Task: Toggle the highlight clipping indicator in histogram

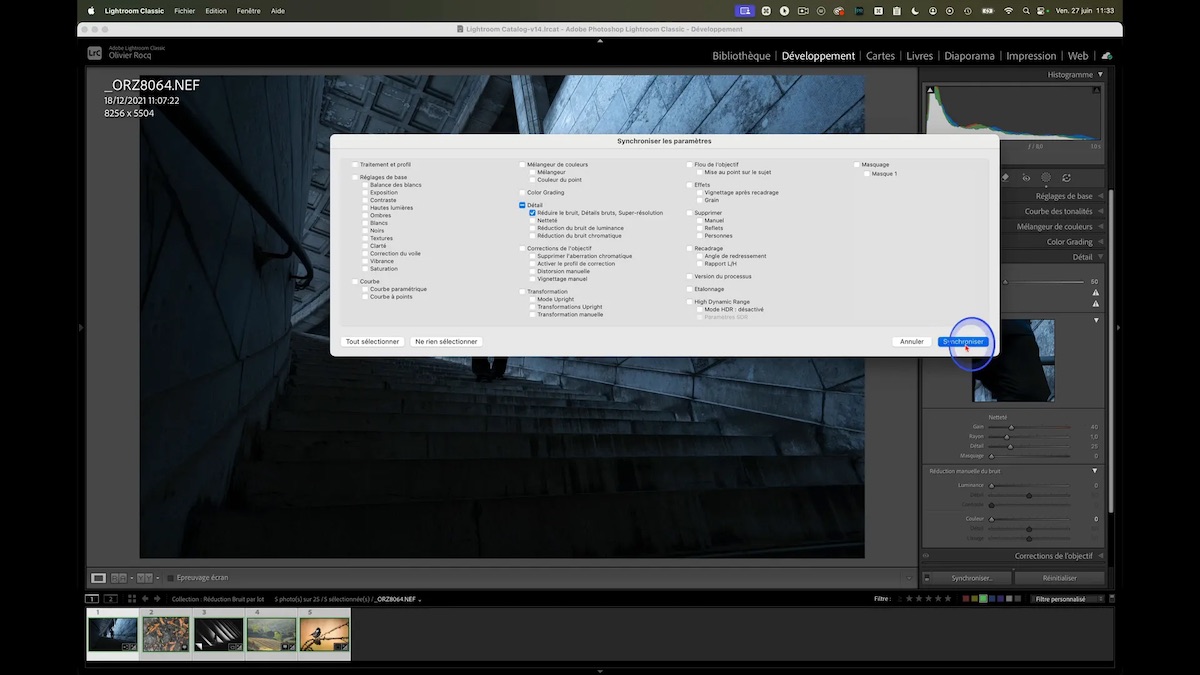Action: [x=1096, y=90]
